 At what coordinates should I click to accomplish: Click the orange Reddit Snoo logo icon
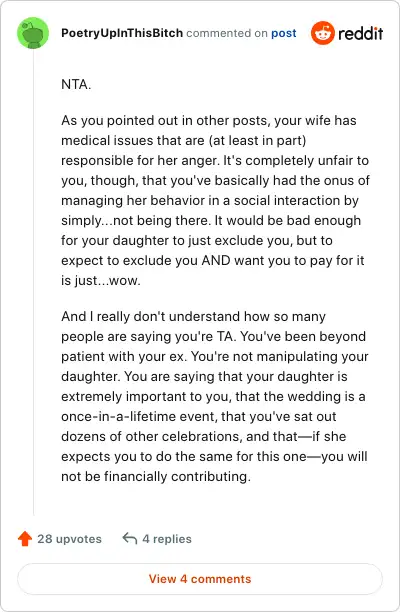[323, 33]
